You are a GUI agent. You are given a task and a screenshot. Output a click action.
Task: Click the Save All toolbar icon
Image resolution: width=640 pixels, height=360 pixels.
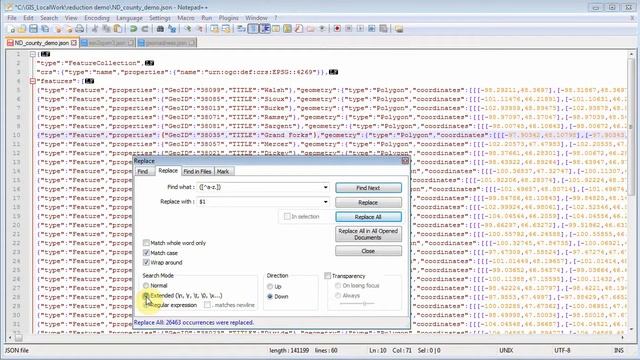click(x=45, y=29)
